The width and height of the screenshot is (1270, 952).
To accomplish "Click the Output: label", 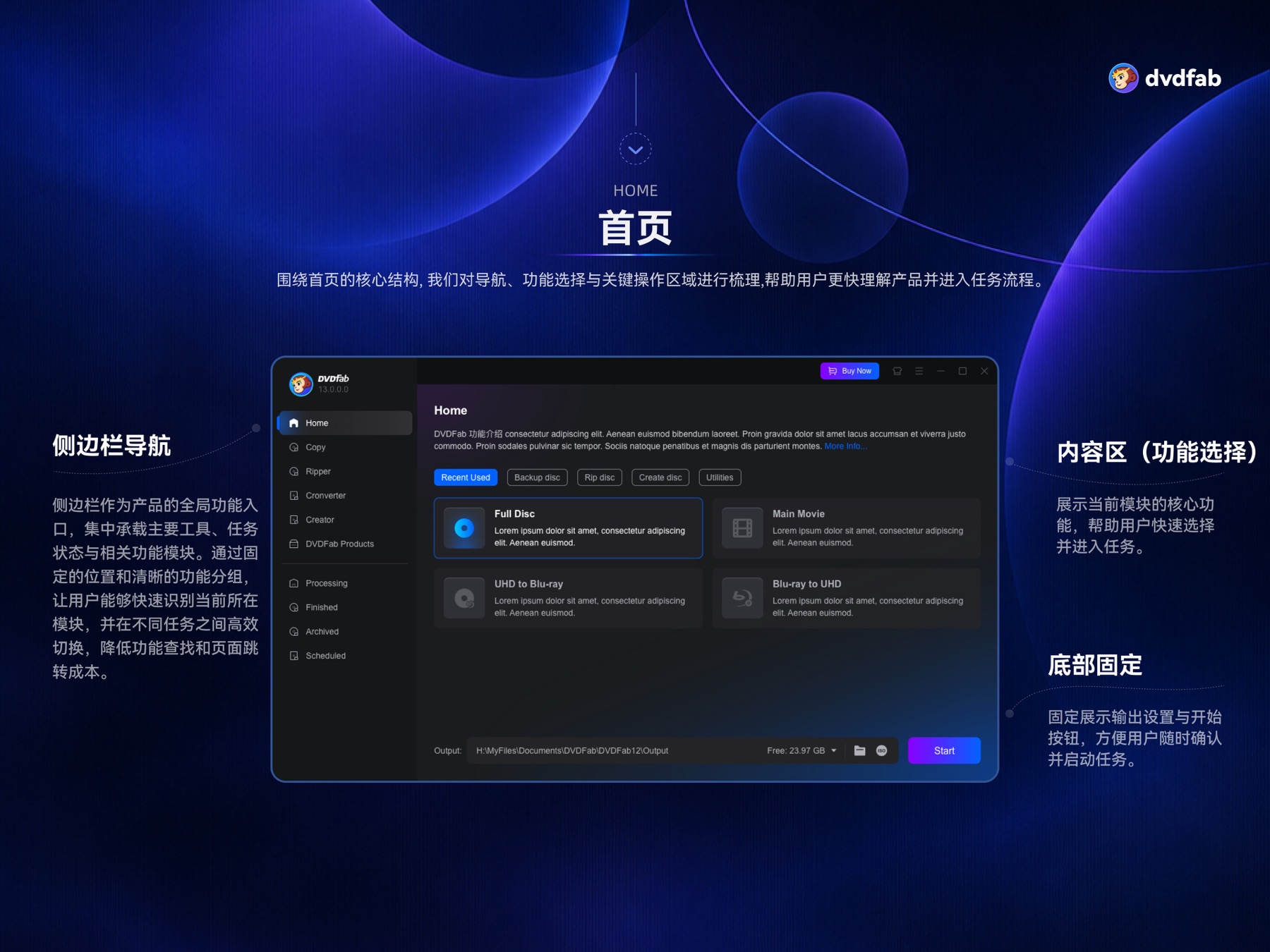I will (447, 750).
